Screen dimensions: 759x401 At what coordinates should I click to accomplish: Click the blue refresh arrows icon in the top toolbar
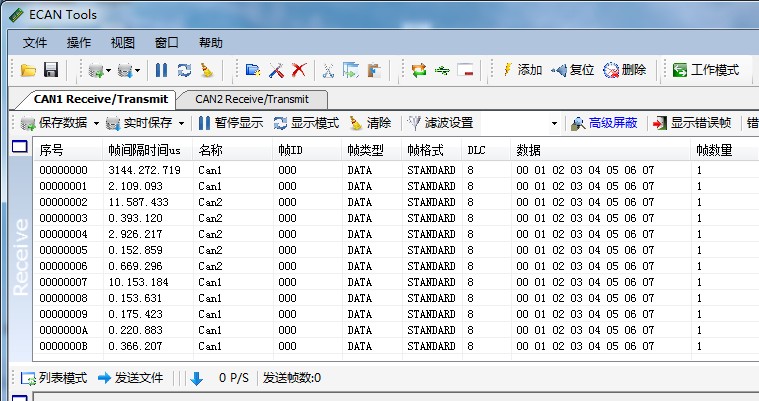[184, 70]
